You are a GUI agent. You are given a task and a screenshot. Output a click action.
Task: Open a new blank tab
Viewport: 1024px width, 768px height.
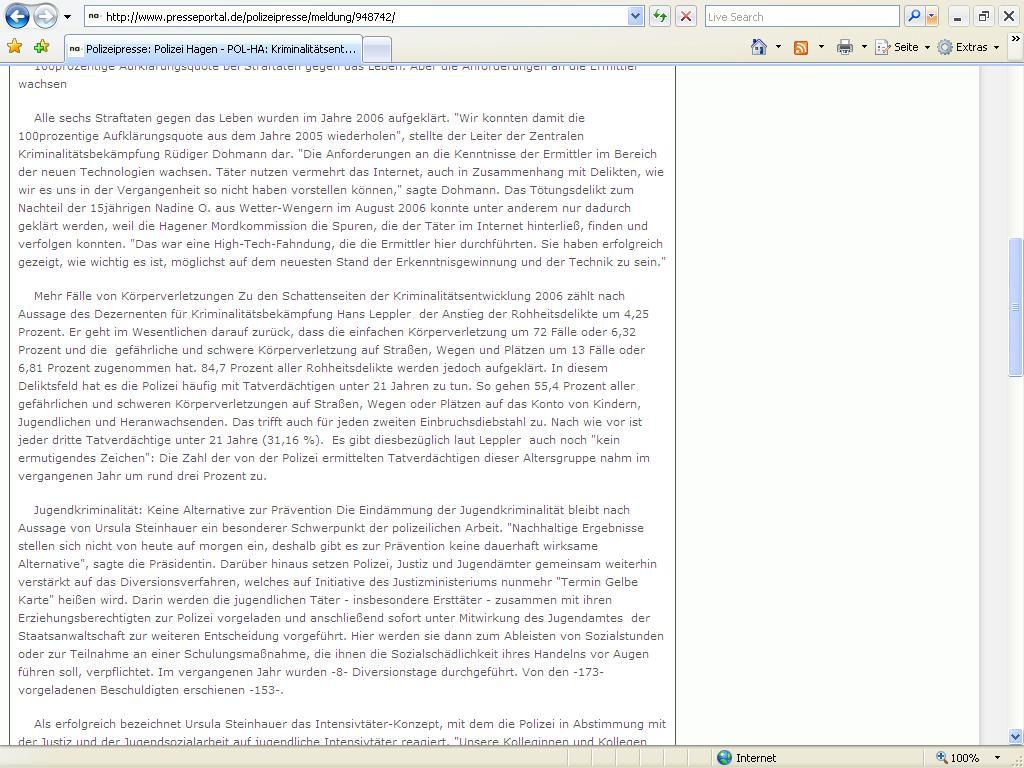[377, 50]
